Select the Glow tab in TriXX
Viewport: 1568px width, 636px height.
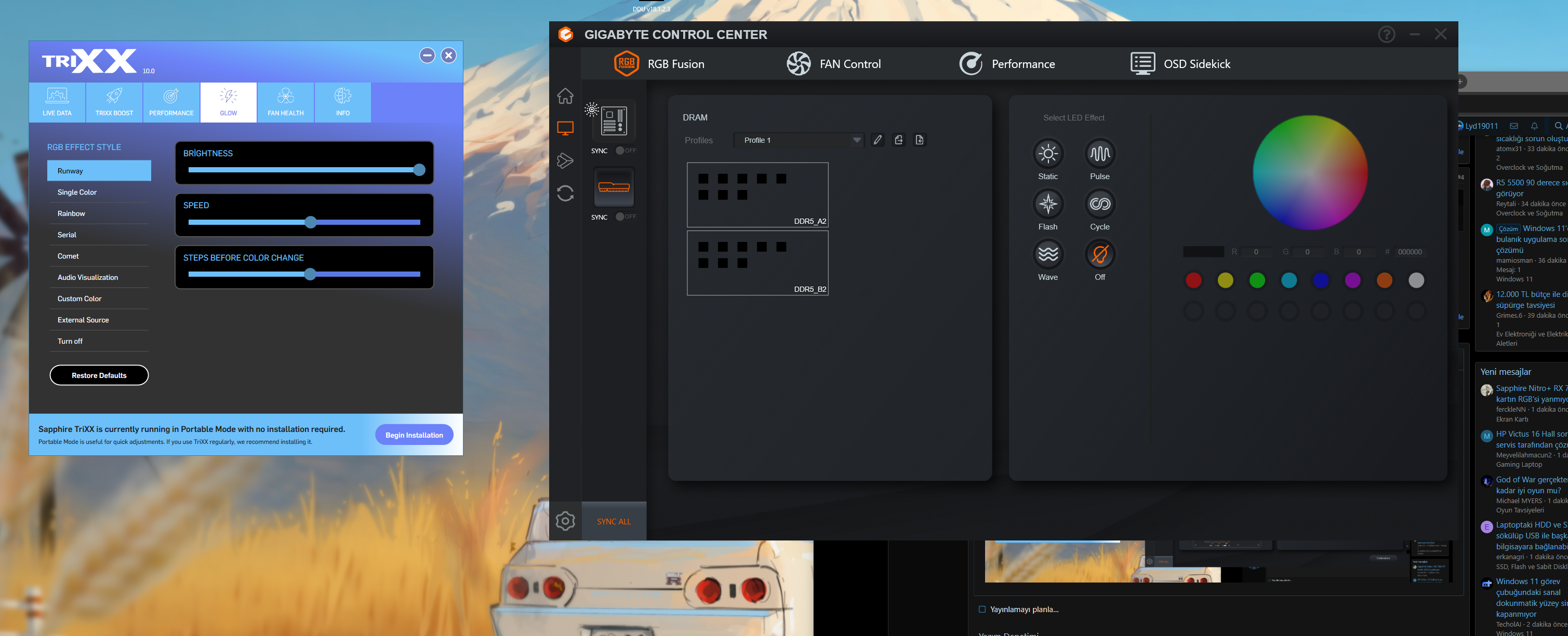[x=228, y=102]
